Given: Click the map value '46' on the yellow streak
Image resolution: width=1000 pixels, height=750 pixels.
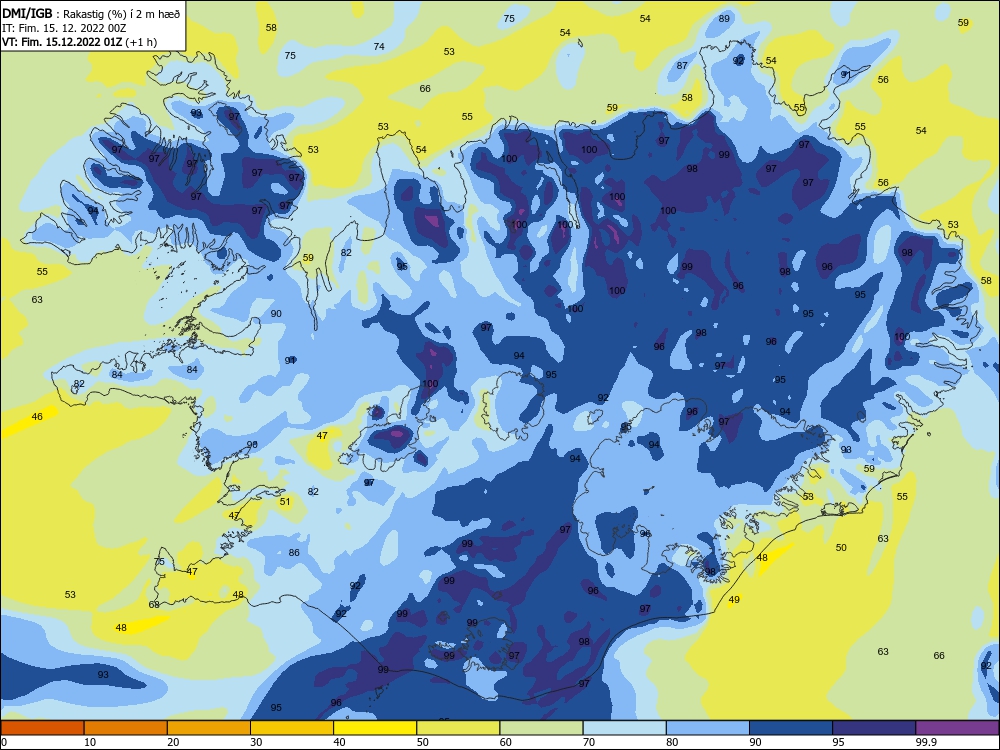Looking at the screenshot, I should pyautogui.click(x=37, y=416).
